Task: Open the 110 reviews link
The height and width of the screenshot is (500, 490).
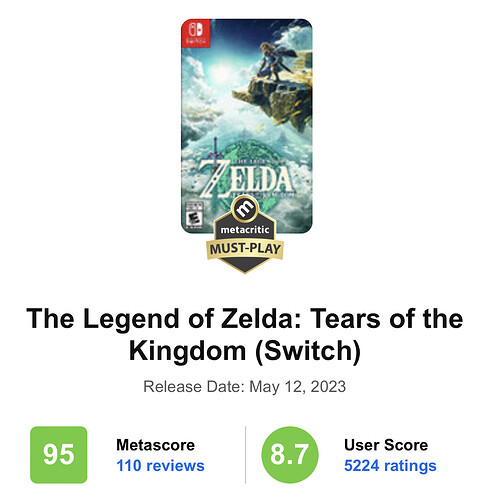Action: click(160, 466)
